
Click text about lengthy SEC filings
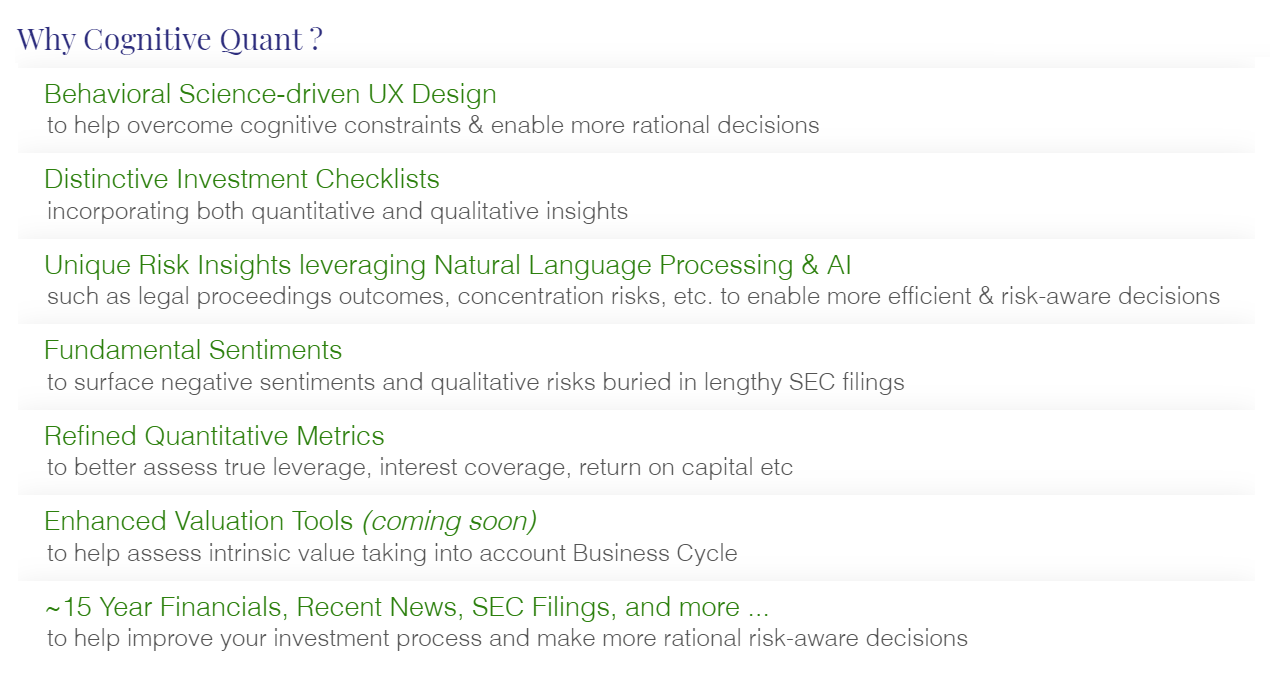click(476, 382)
